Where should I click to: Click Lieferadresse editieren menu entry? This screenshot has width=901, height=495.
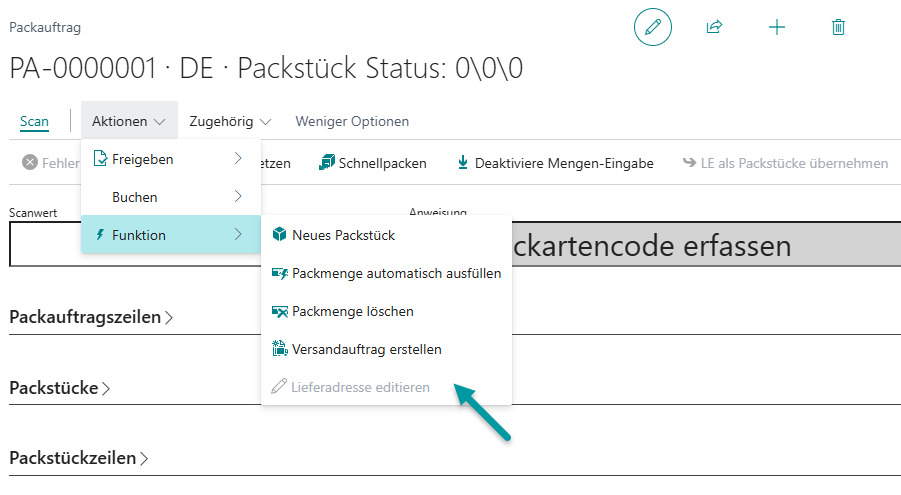386,387
